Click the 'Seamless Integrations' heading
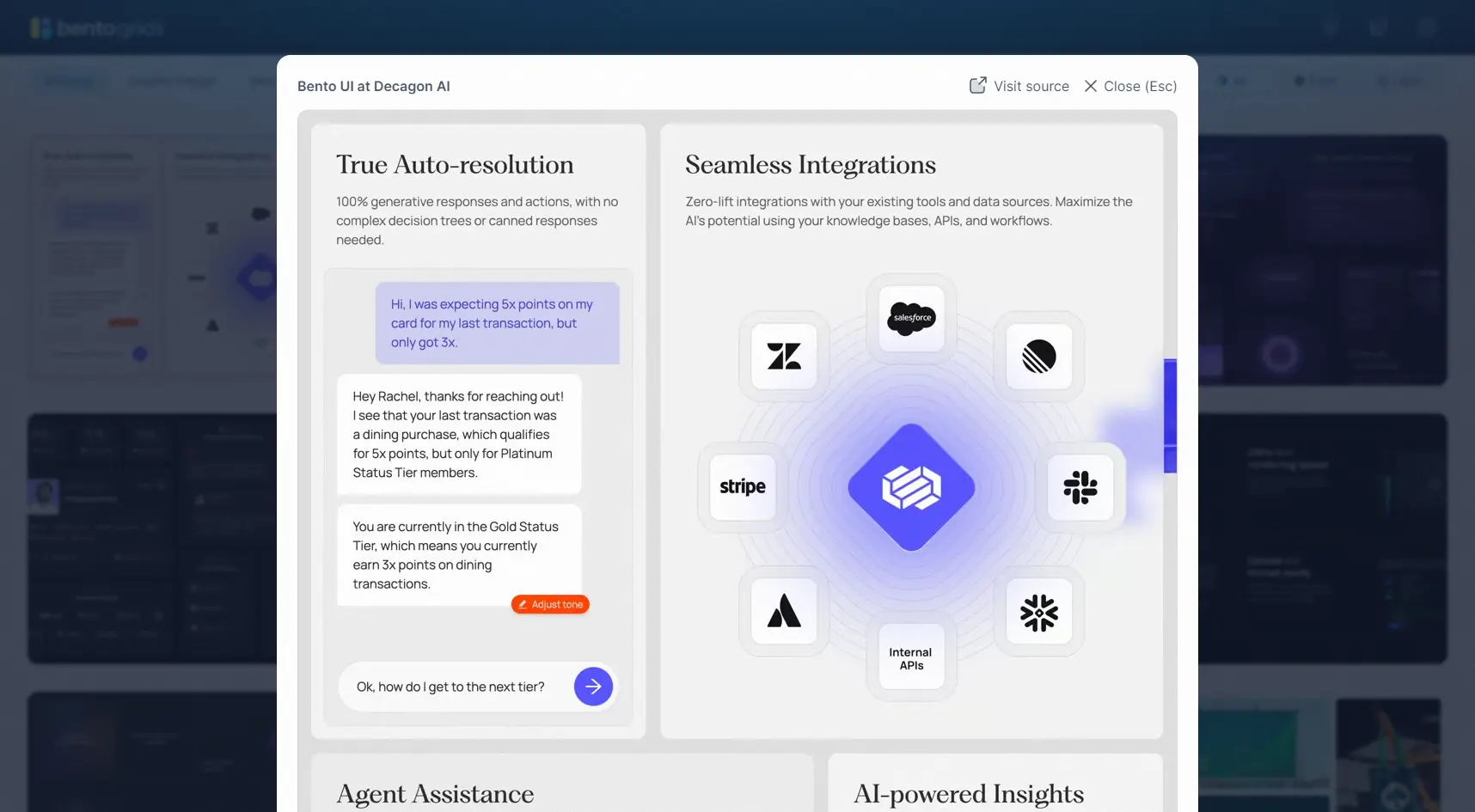This screenshot has width=1475, height=812. 811,164
